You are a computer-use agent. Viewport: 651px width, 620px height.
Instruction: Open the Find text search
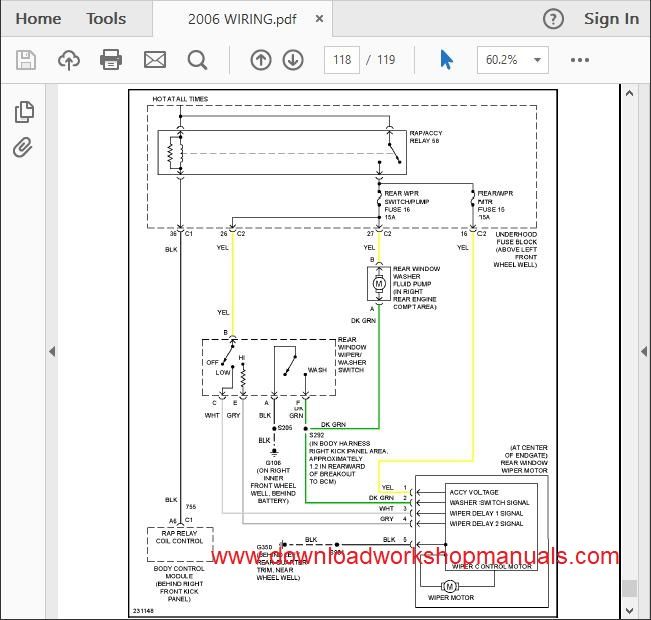(x=197, y=60)
